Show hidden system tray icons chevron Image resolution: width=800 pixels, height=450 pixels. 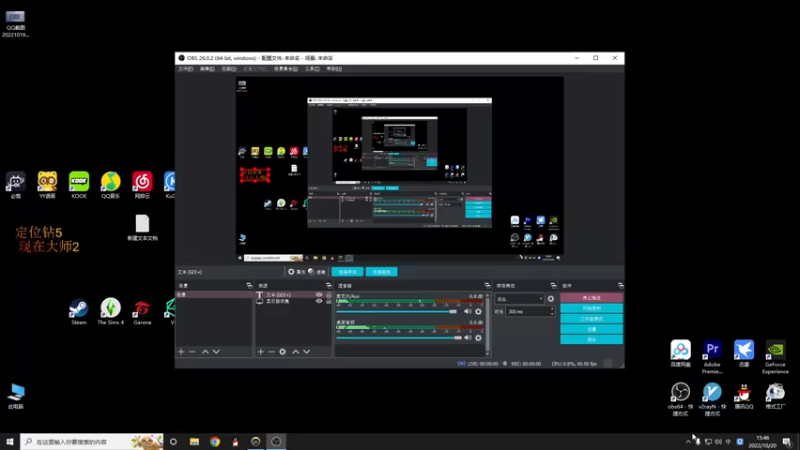688,441
